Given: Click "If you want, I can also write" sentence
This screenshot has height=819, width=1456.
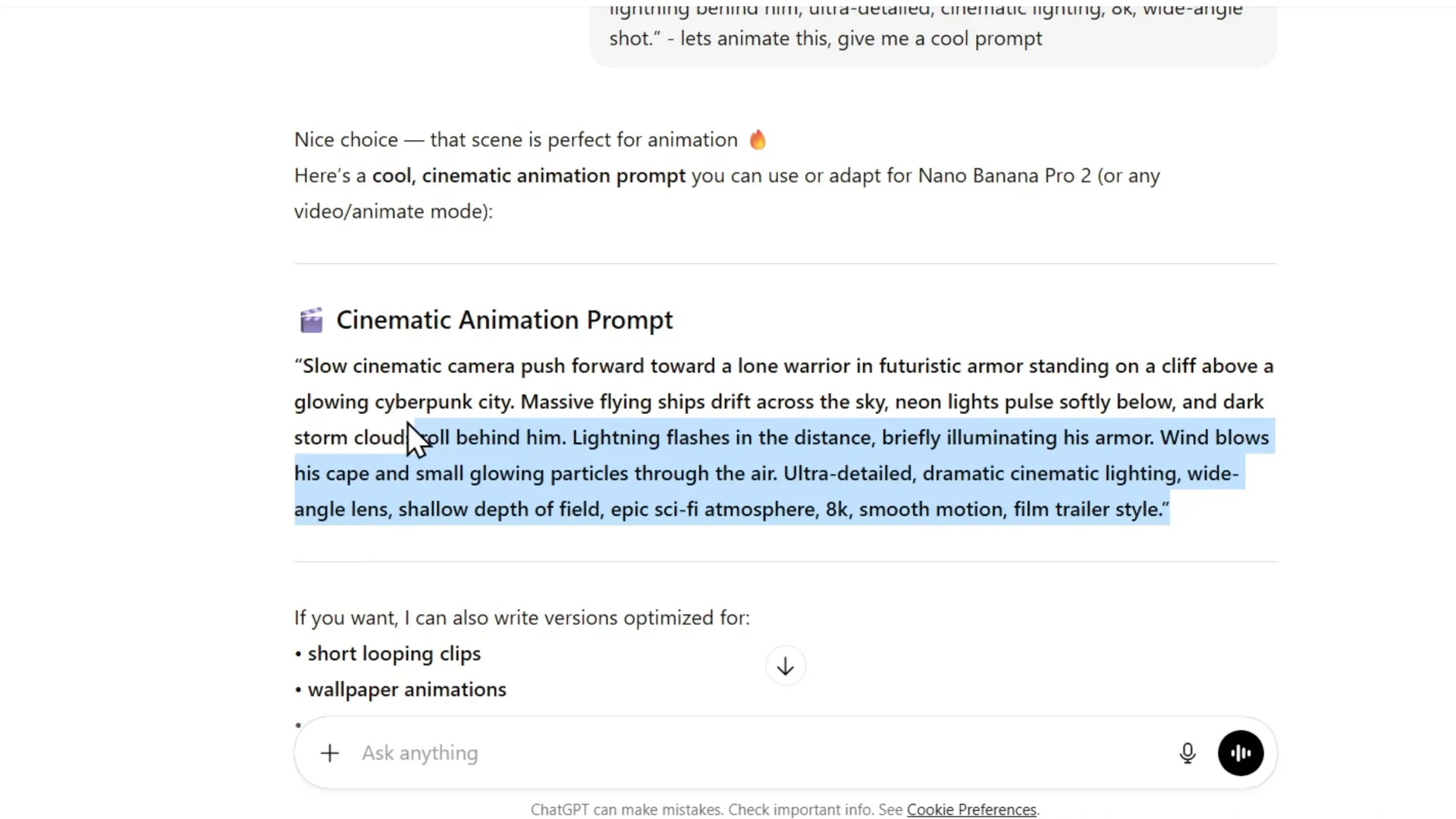Looking at the screenshot, I should (522, 618).
